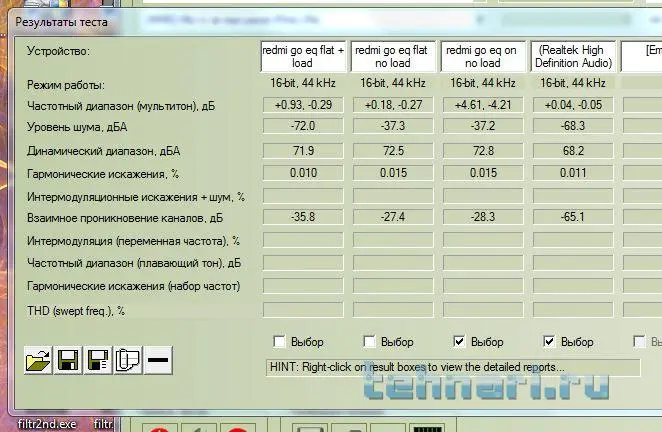Click the 'Realtek High Definition Audio' device name box
This screenshot has width=662, height=432.
coord(572,55)
